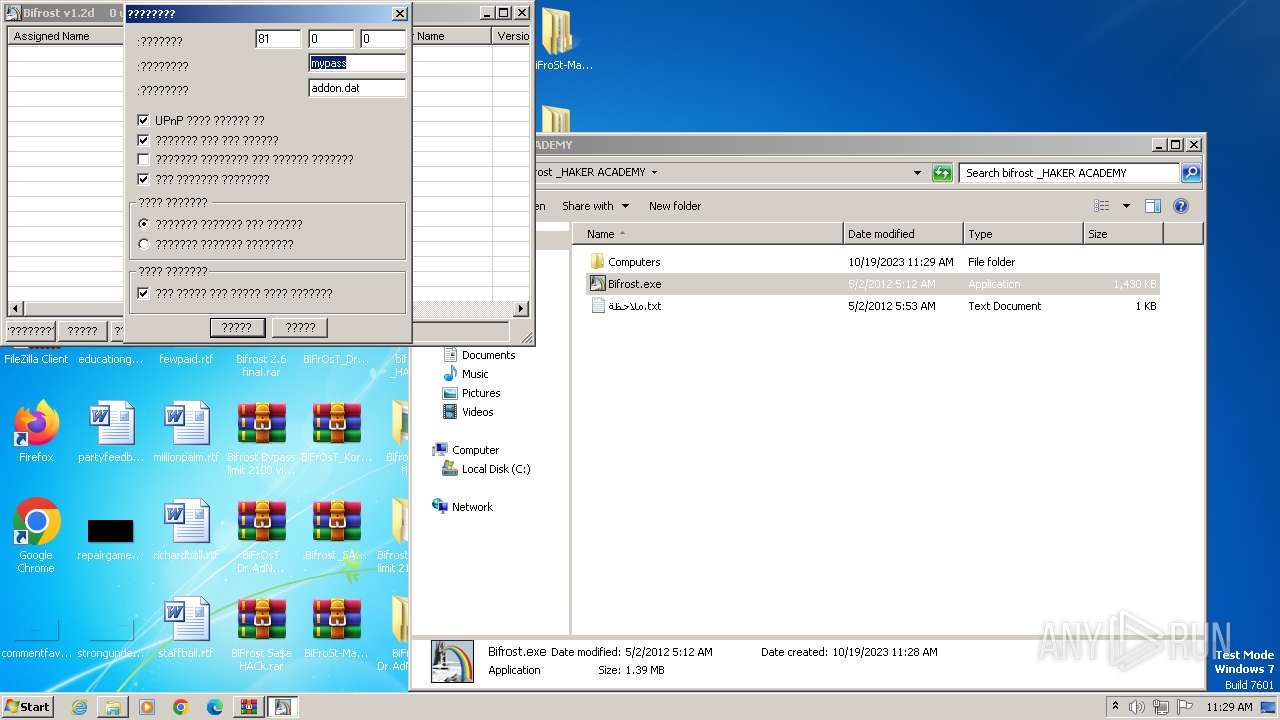
Task: Toggle checkbox in bottom group box
Action: (x=143, y=294)
